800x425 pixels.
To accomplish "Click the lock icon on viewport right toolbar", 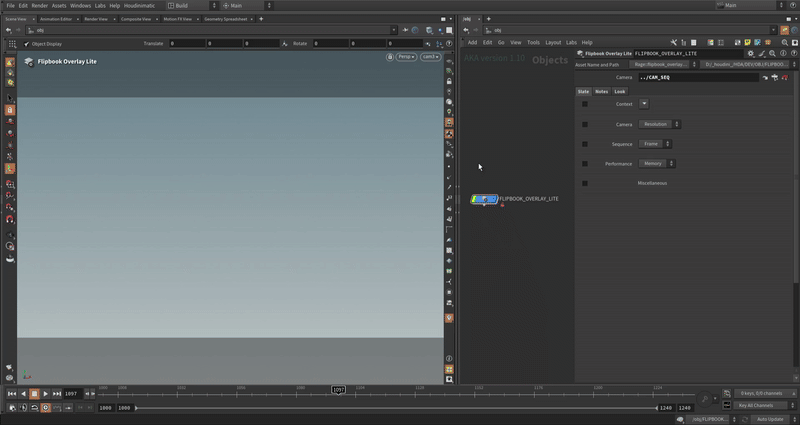I will pos(449,81).
